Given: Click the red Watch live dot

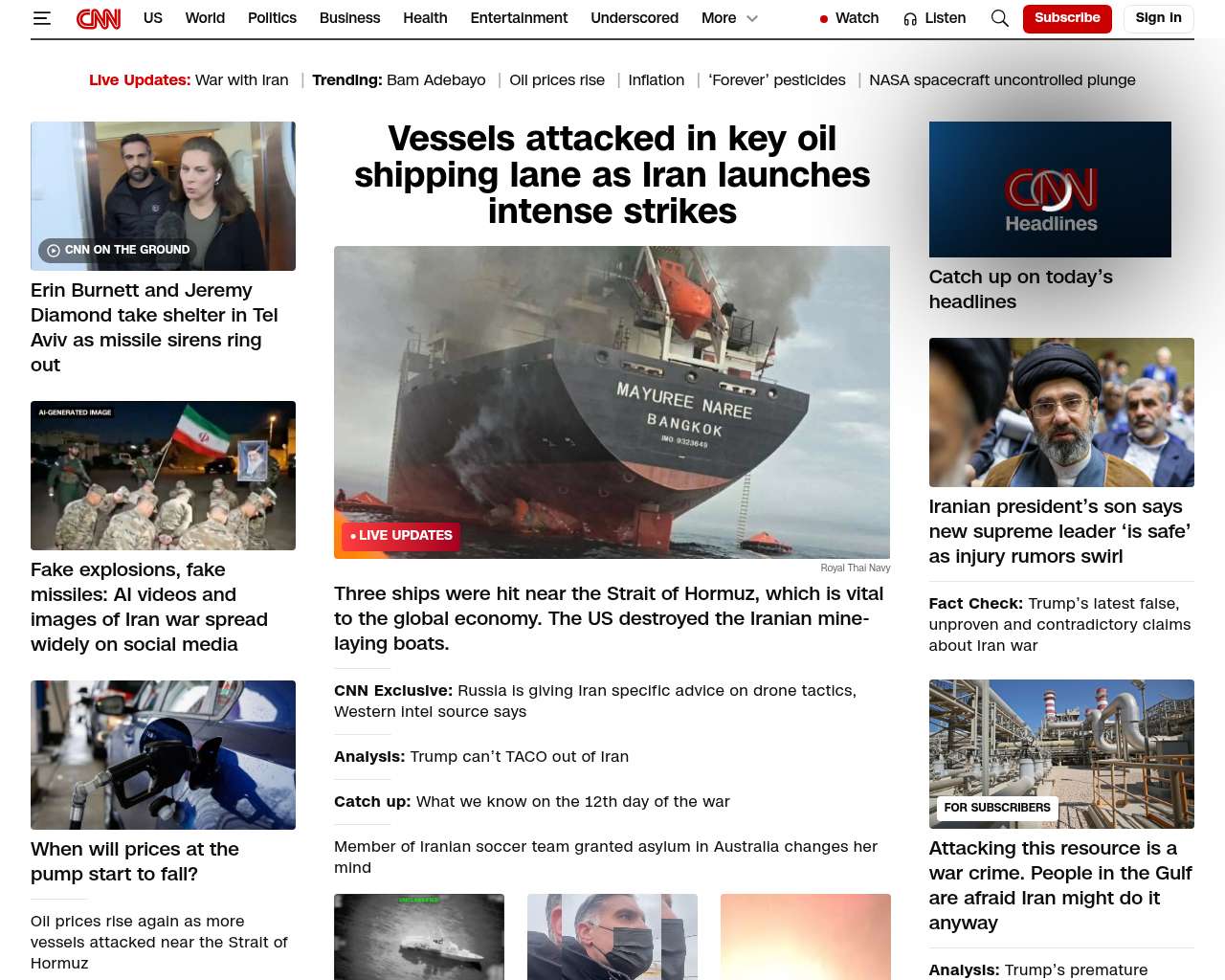Looking at the screenshot, I should (824, 19).
